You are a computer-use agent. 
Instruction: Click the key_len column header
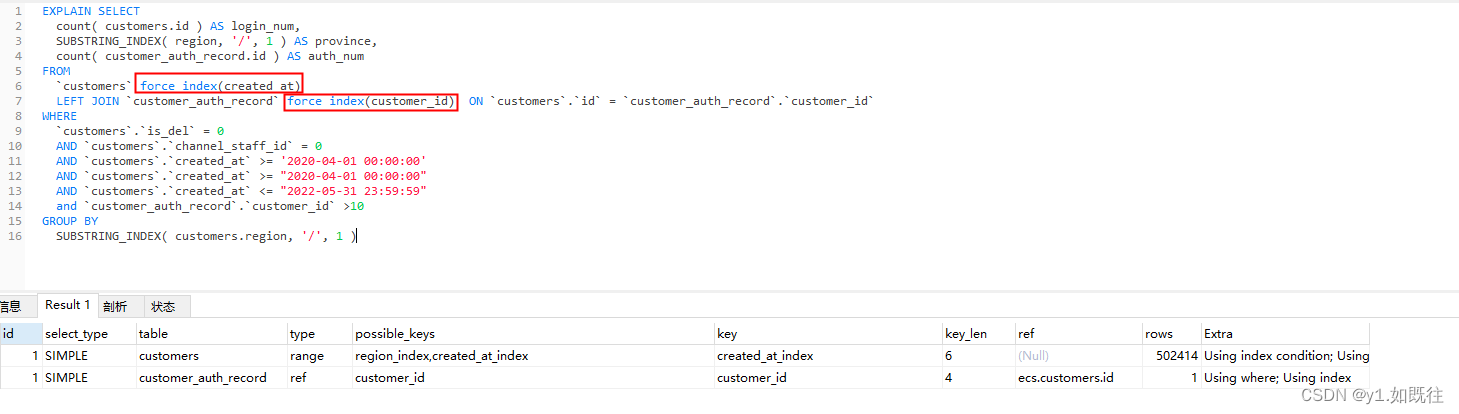(x=978, y=333)
